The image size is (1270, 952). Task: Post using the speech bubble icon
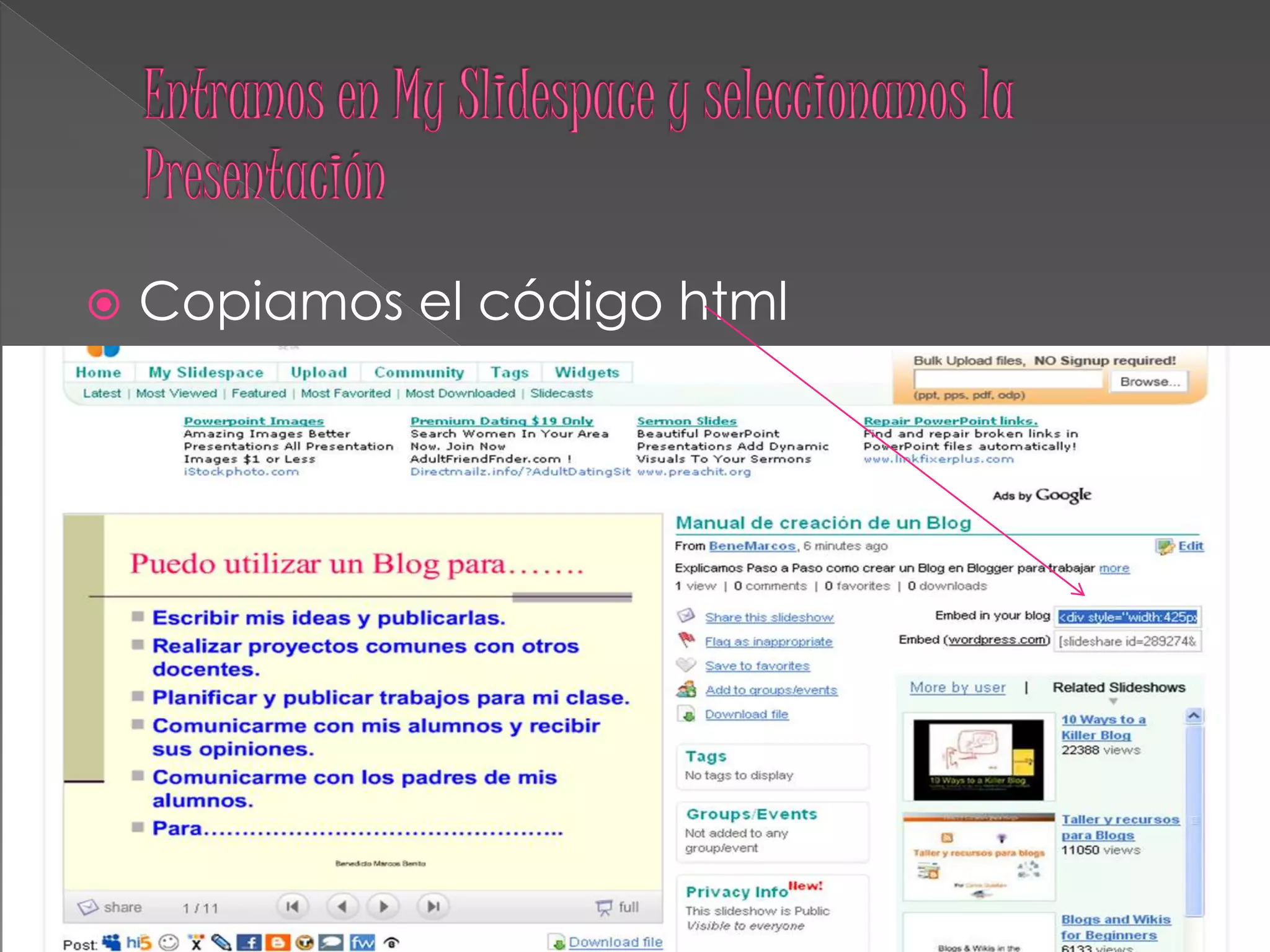click(x=331, y=943)
